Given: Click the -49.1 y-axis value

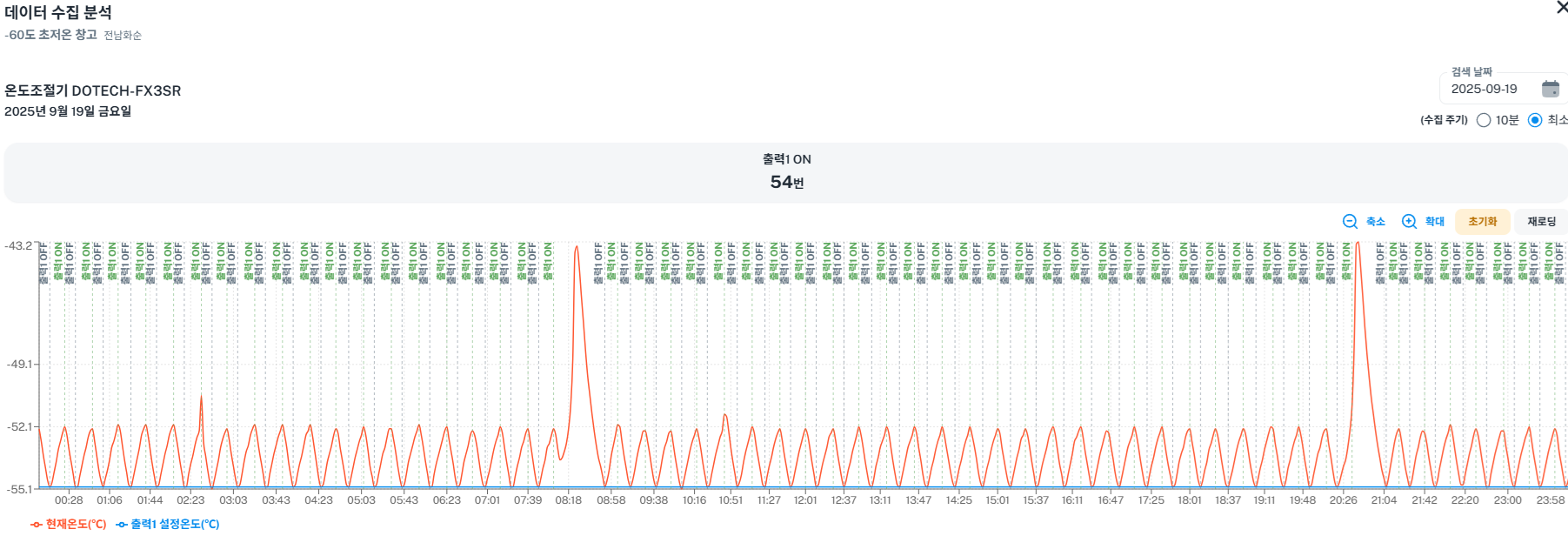Looking at the screenshot, I should point(18,364).
